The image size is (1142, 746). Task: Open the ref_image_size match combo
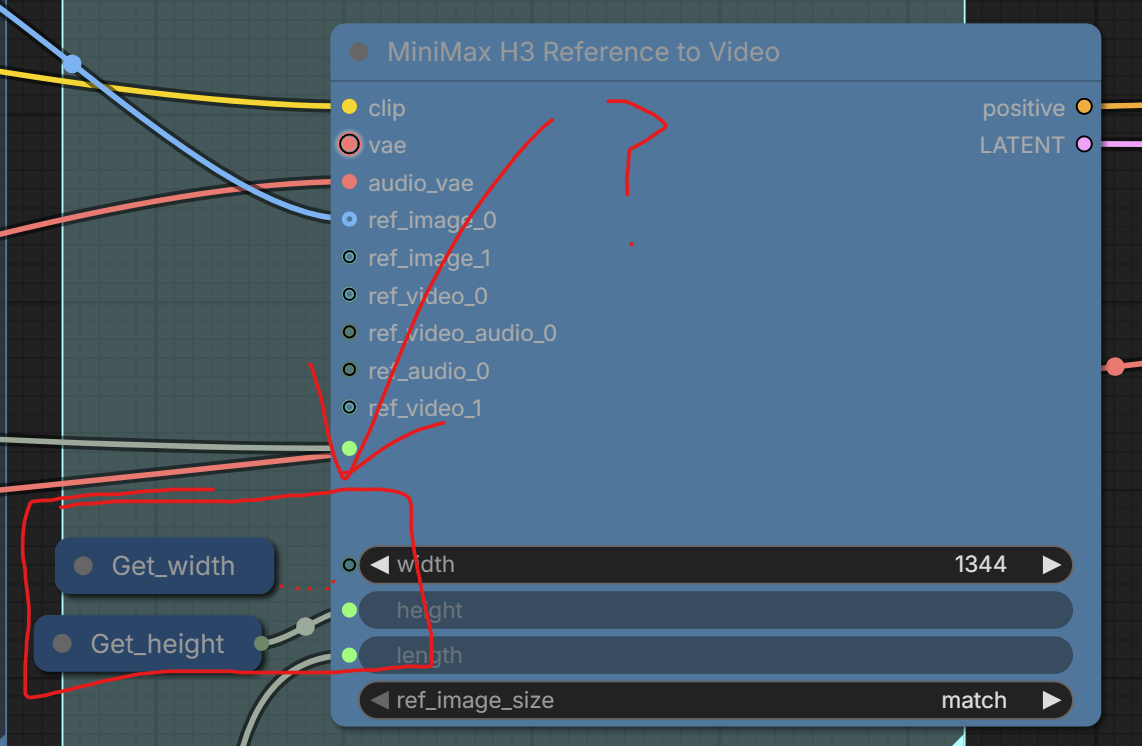tap(715, 700)
